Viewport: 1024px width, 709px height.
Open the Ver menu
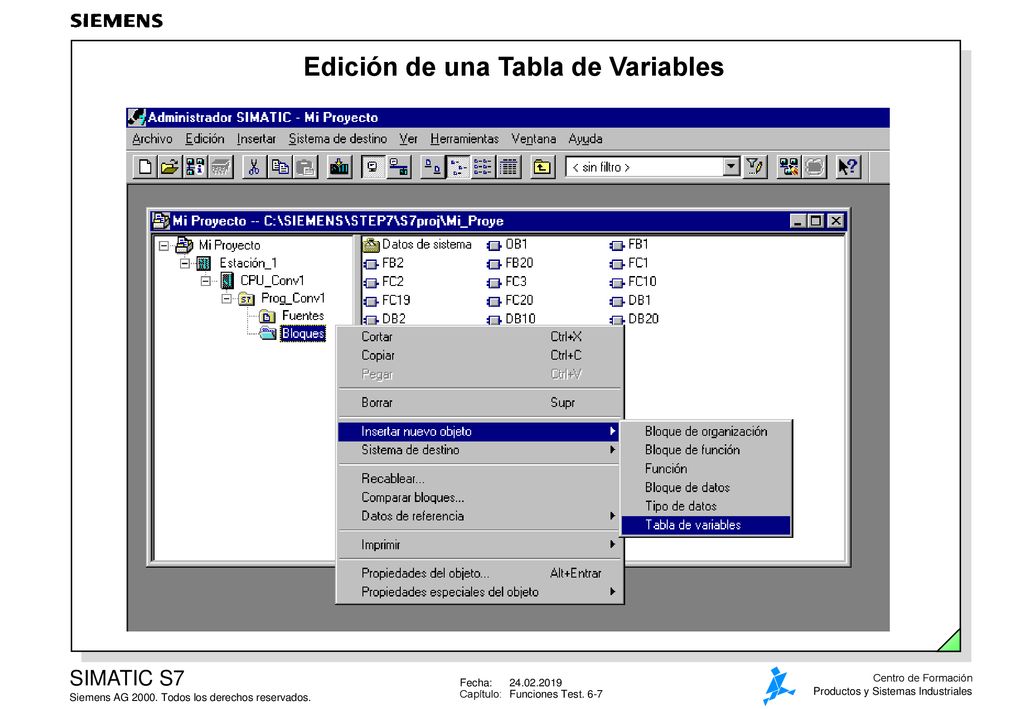(409, 139)
